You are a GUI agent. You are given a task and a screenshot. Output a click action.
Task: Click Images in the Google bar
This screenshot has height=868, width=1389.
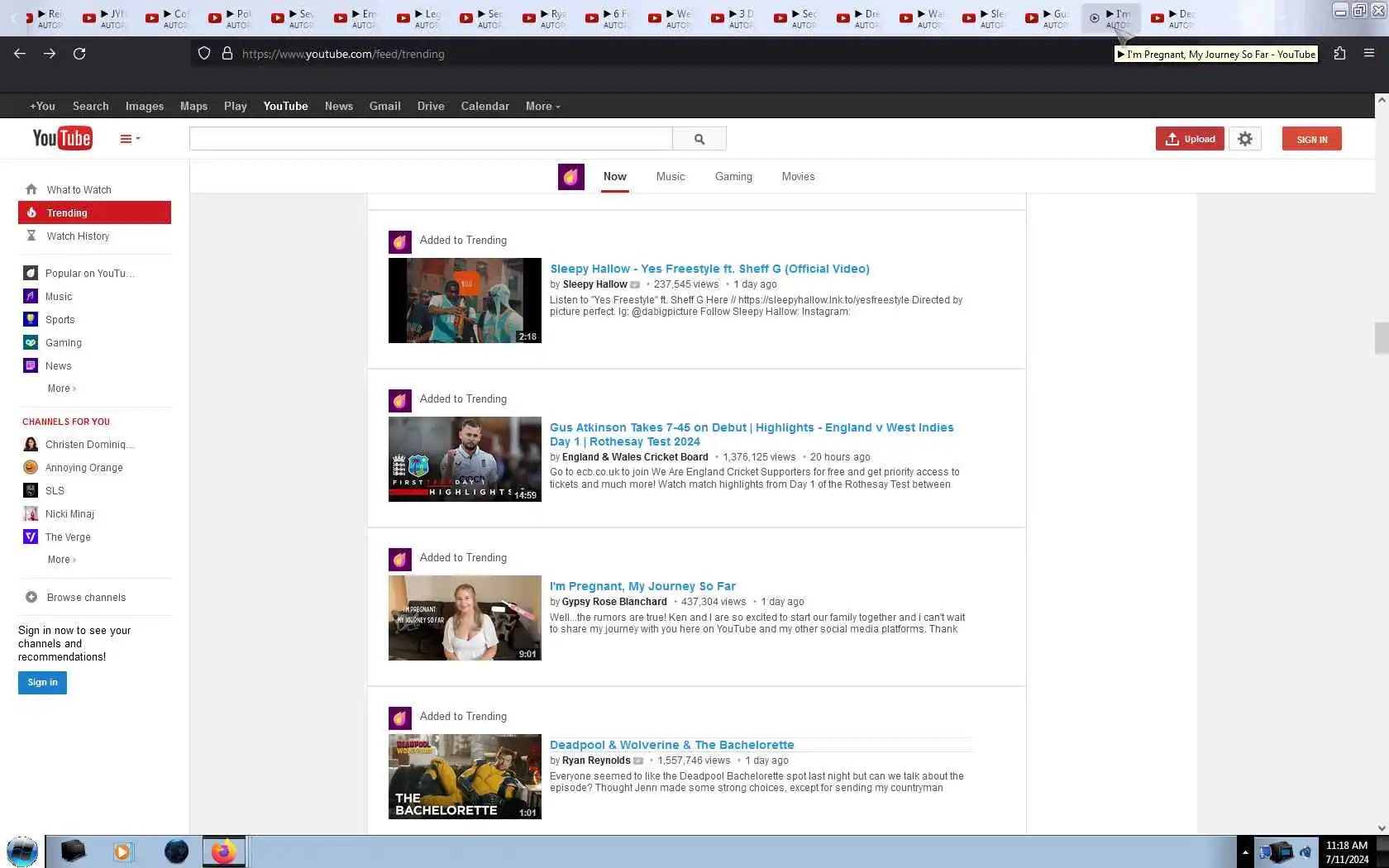coord(145,107)
